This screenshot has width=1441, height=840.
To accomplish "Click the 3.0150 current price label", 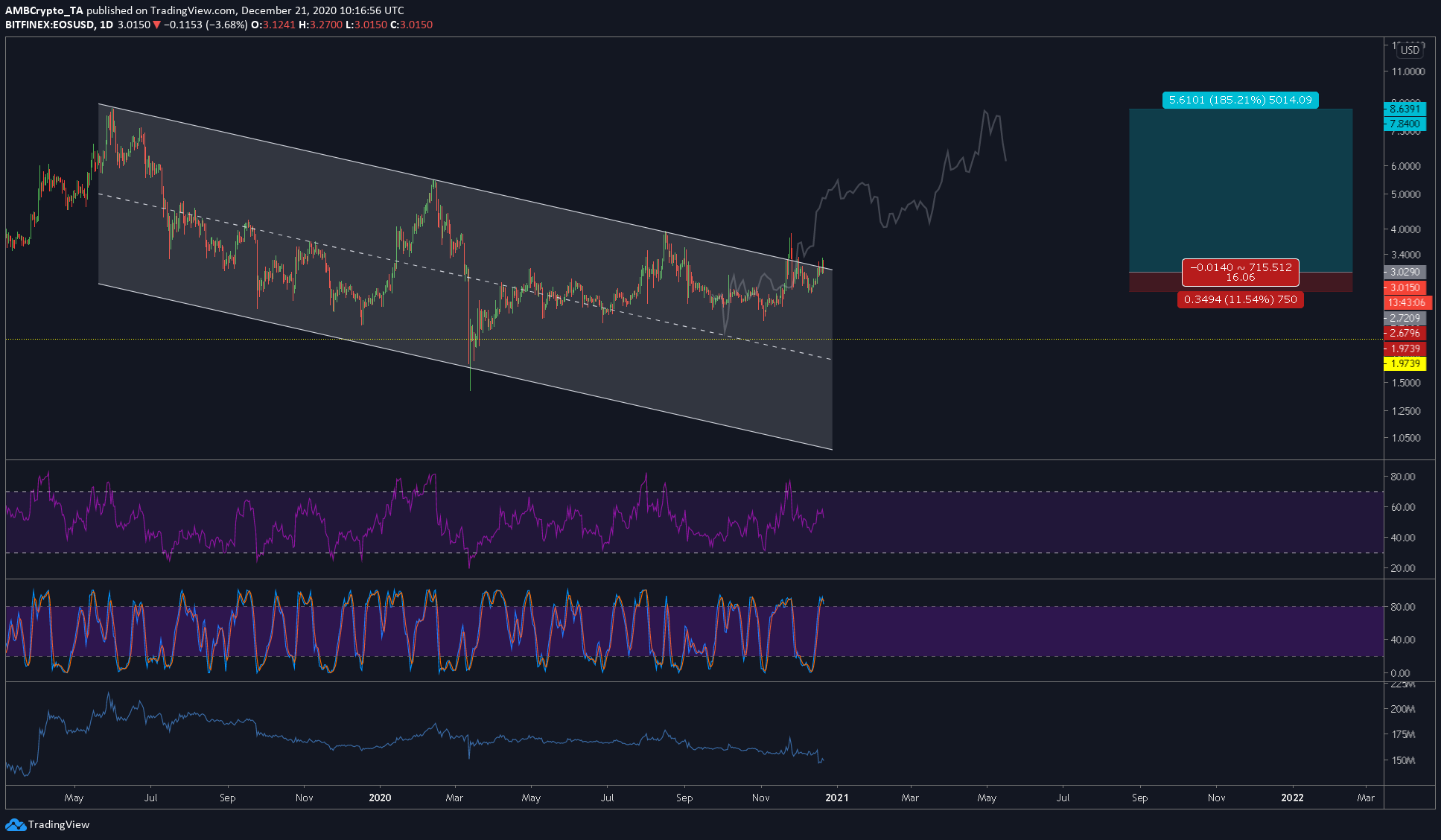I will click(1405, 287).
